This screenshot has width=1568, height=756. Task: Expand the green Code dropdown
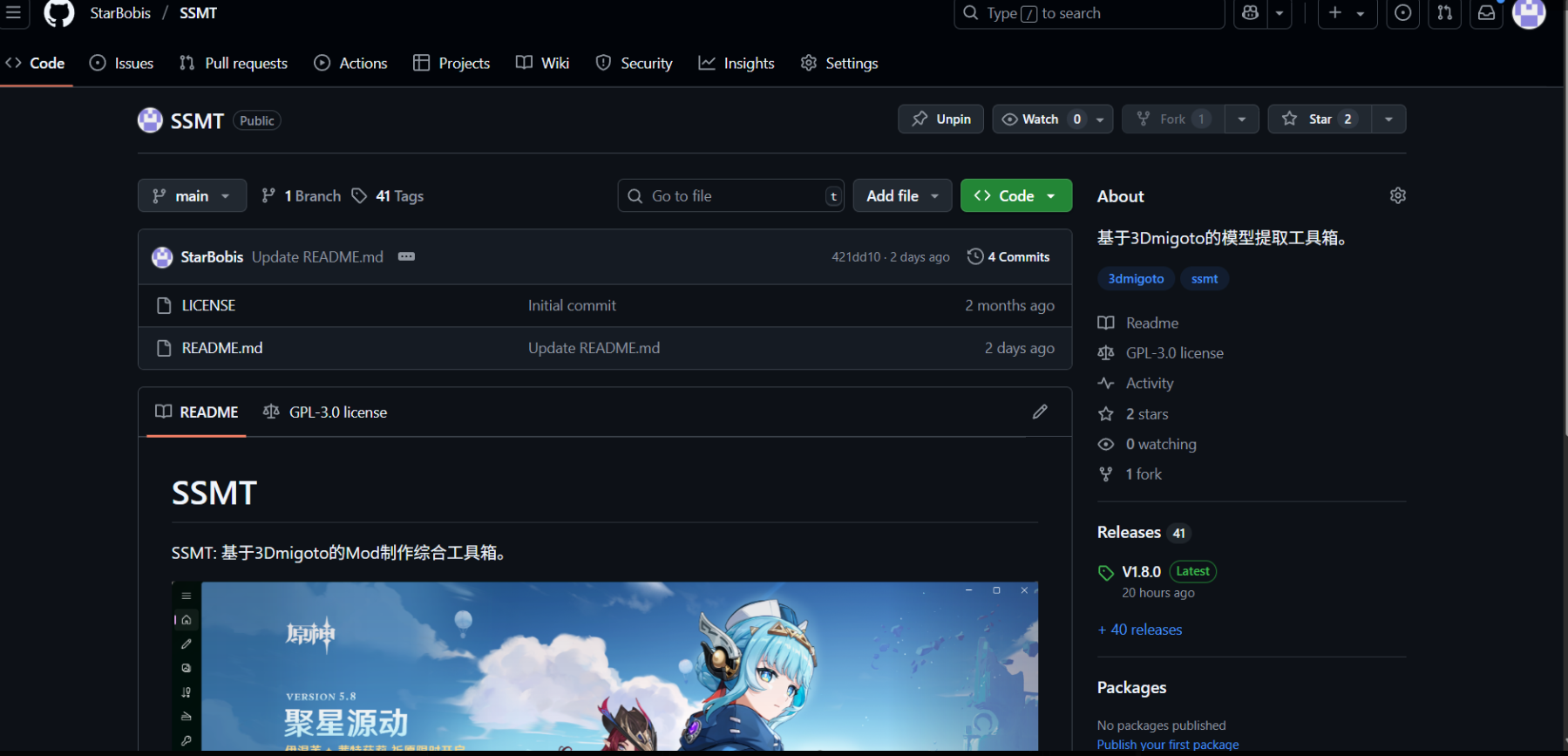1015,196
